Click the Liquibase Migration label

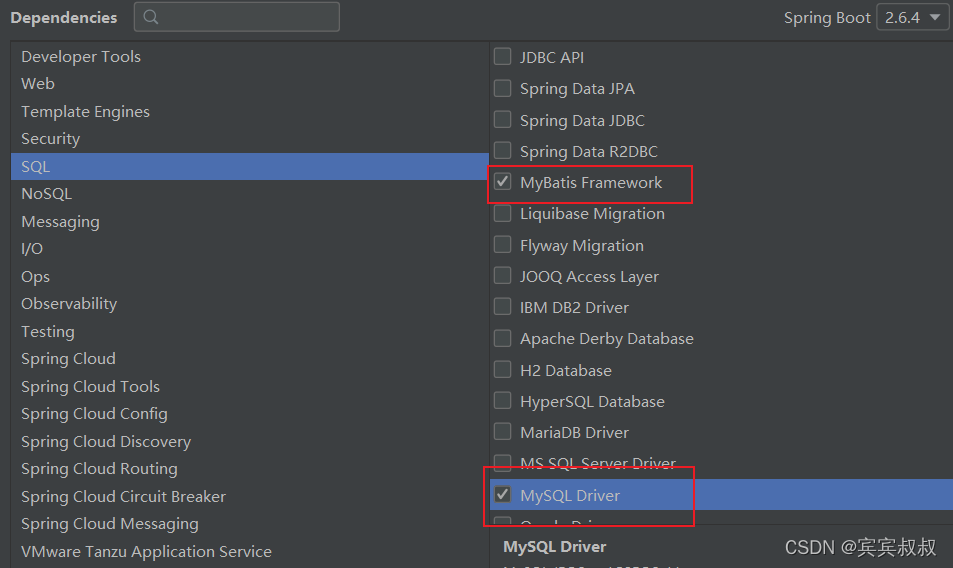click(x=593, y=214)
